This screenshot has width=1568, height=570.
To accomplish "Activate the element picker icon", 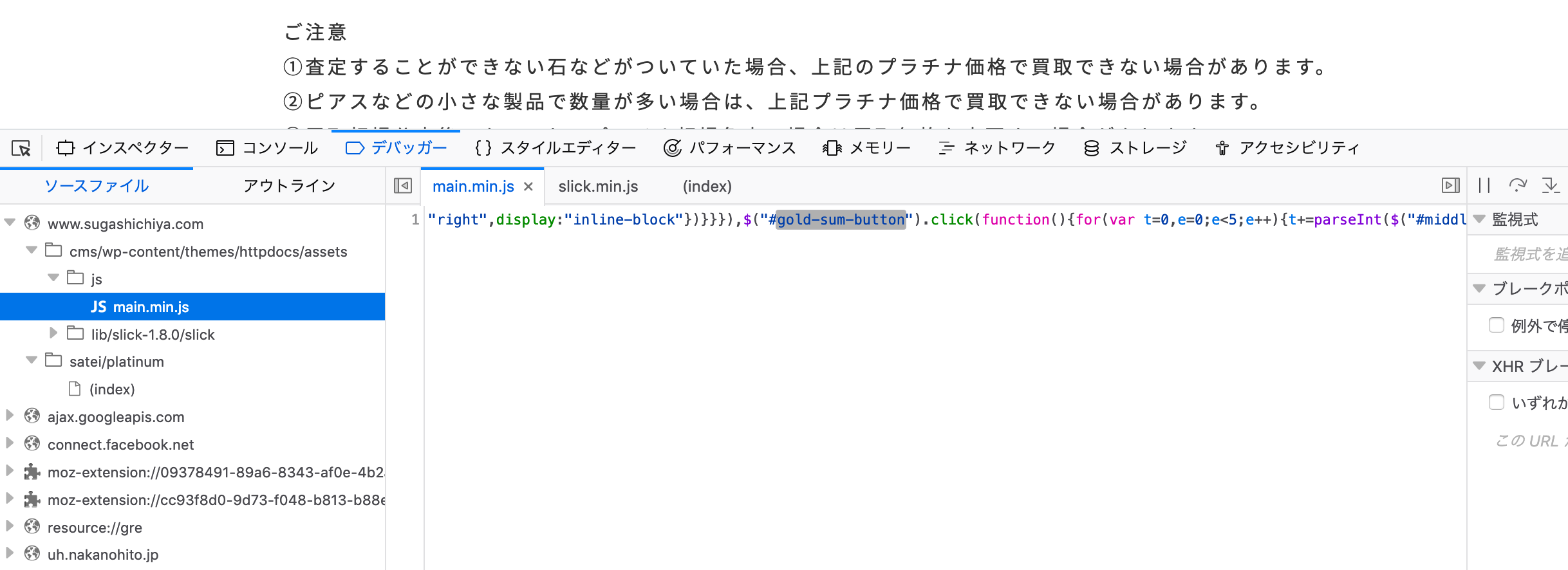I will (21, 149).
